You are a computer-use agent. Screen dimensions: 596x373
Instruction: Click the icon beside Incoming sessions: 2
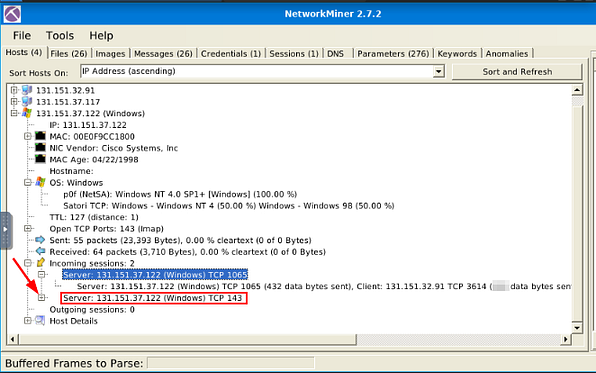coord(40,263)
